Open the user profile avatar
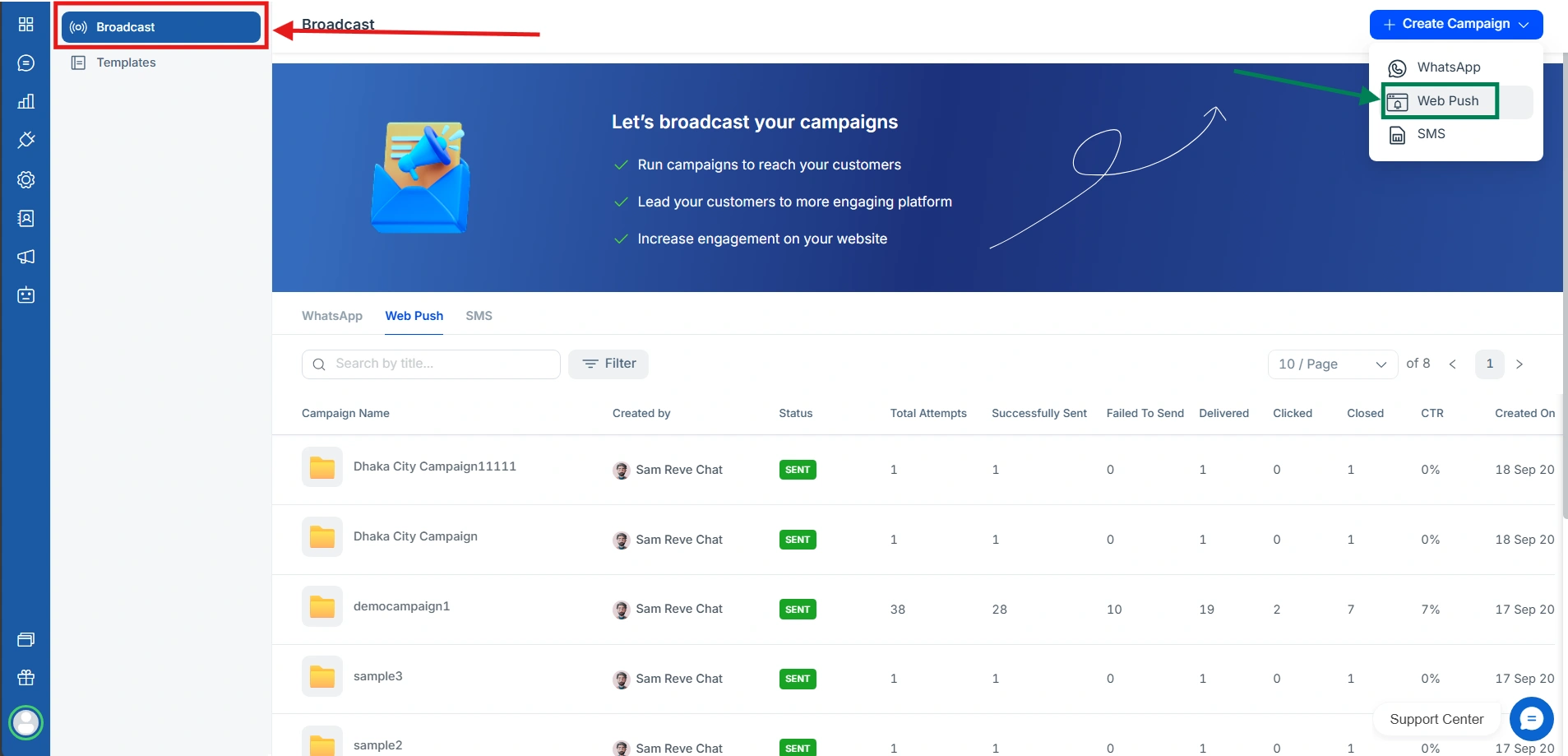1568x756 pixels. pos(25,723)
